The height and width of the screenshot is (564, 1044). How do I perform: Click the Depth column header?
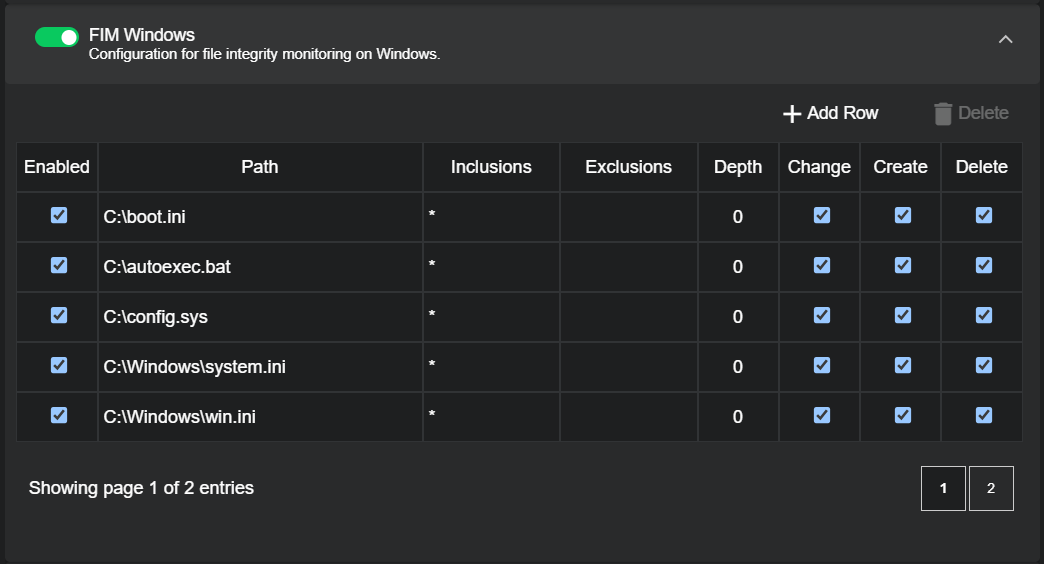(x=738, y=167)
